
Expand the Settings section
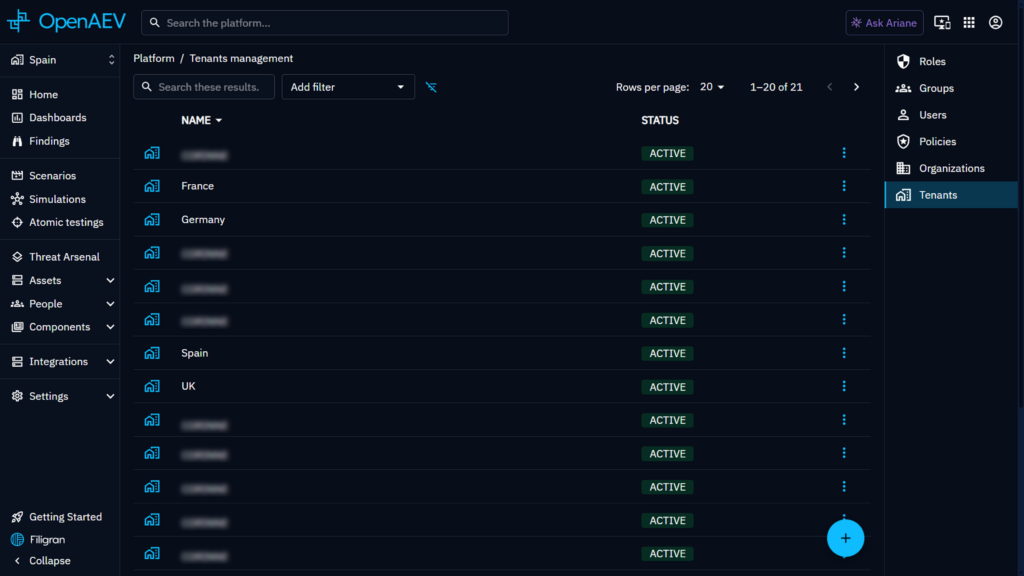63,396
